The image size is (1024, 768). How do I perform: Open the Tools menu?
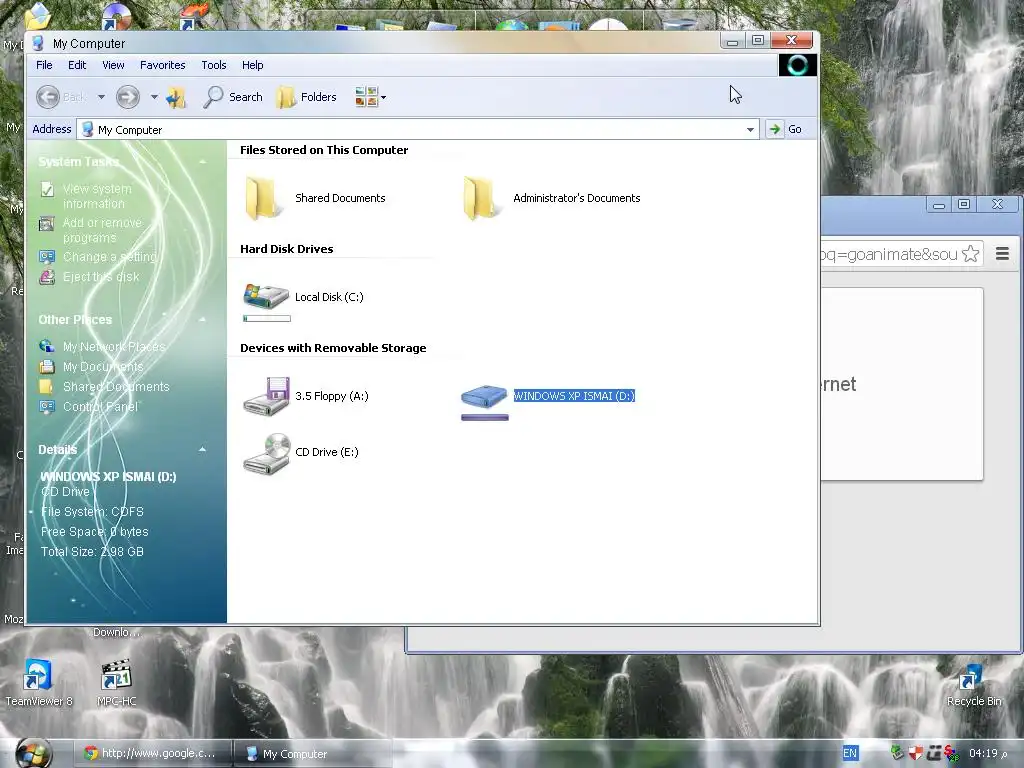pyautogui.click(x=214, y=65)
